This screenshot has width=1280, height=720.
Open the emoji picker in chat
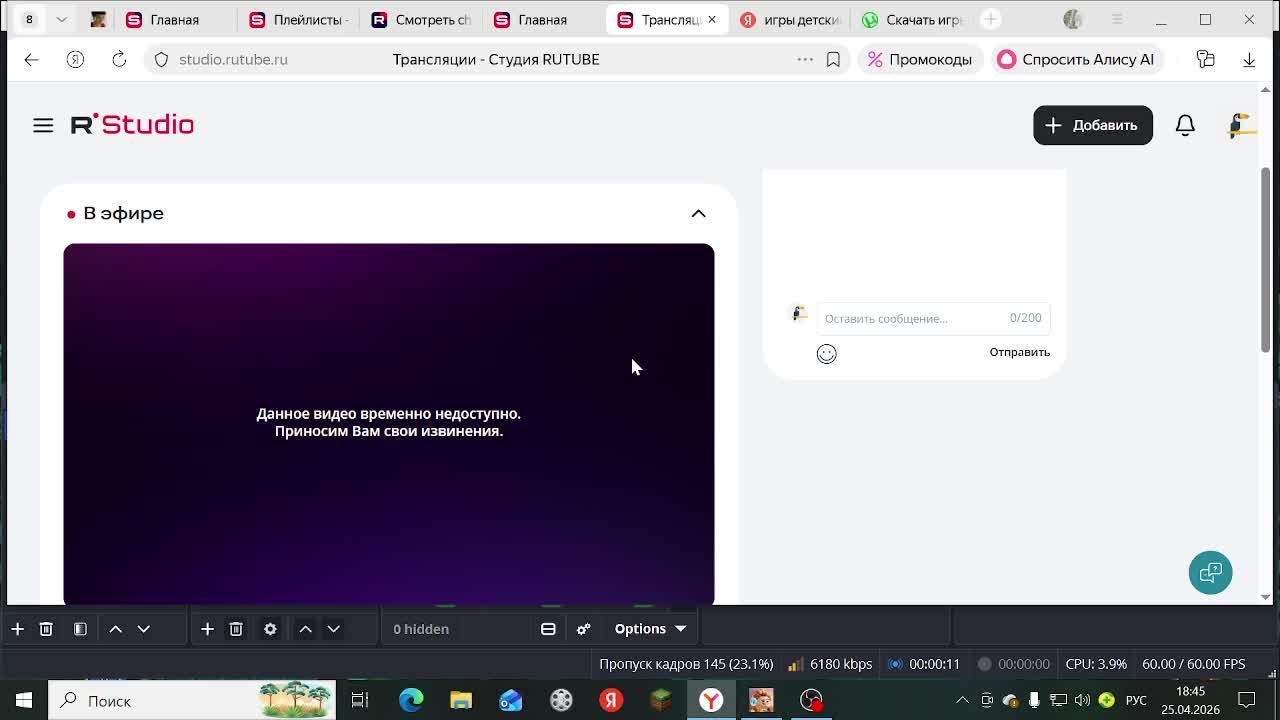pos(826,353)
